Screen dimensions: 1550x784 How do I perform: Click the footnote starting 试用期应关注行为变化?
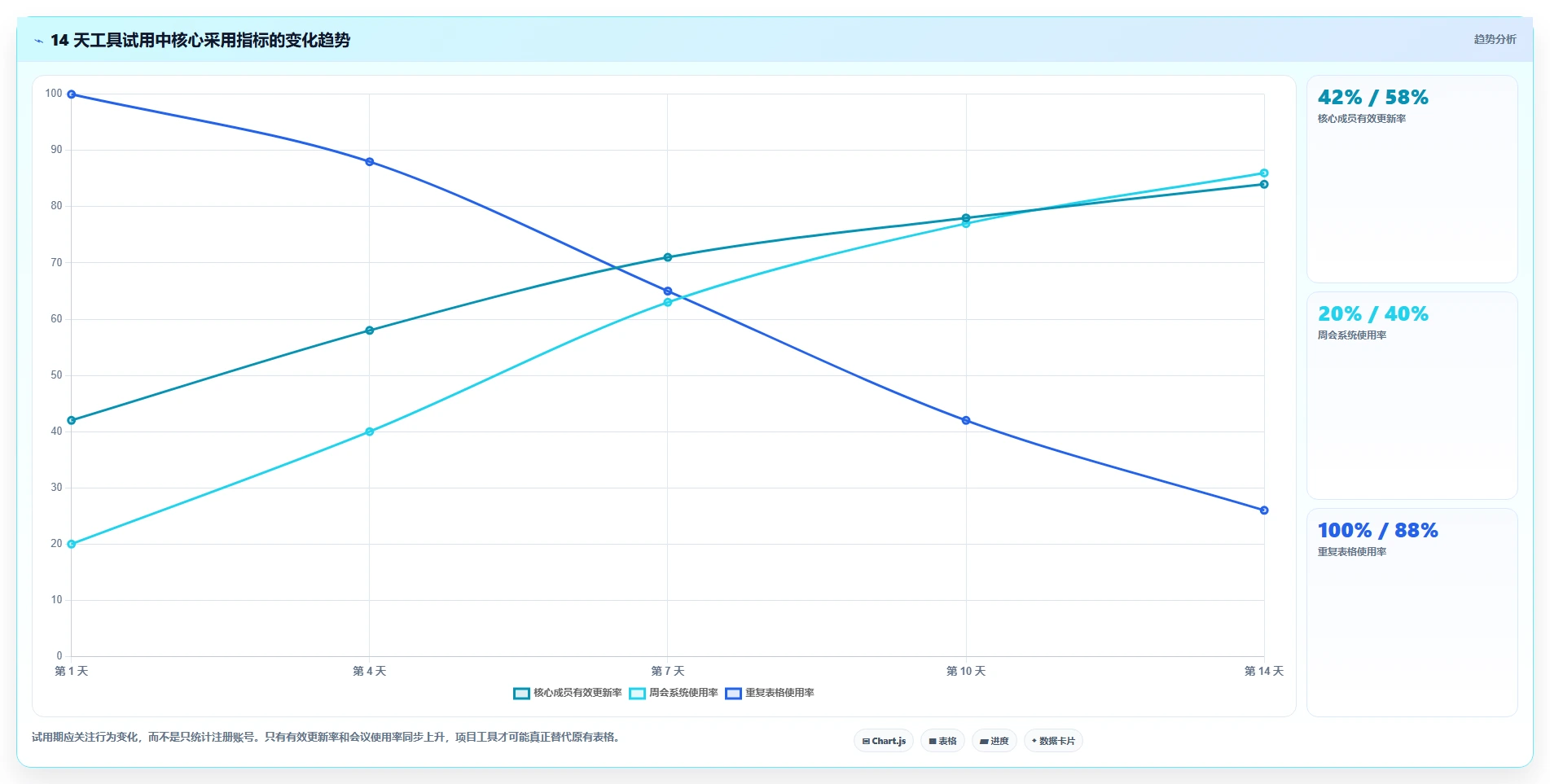327,738
